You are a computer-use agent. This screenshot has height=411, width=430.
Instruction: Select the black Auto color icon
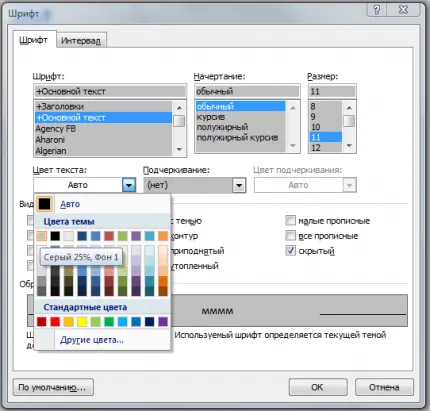coord(44,204)
